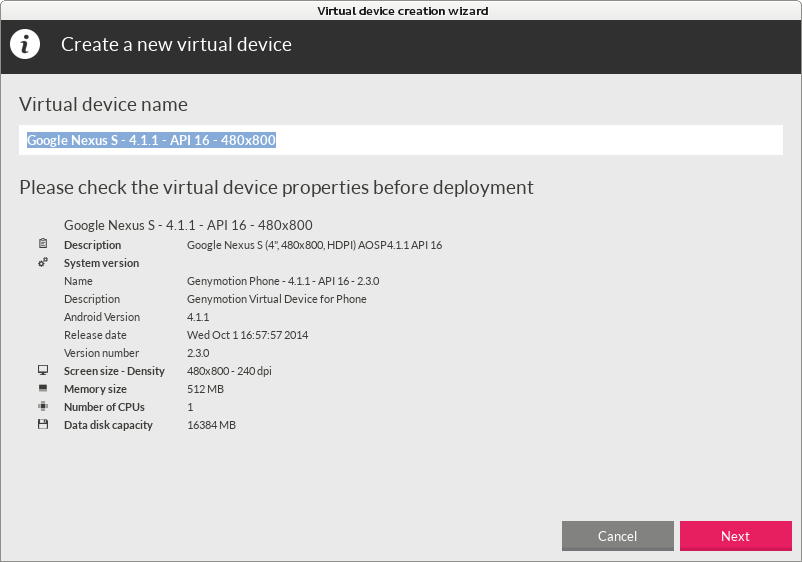The height and width of the screenshot is (562, 802).
Task: Click the 'System version' label
Action: [101, 263]
